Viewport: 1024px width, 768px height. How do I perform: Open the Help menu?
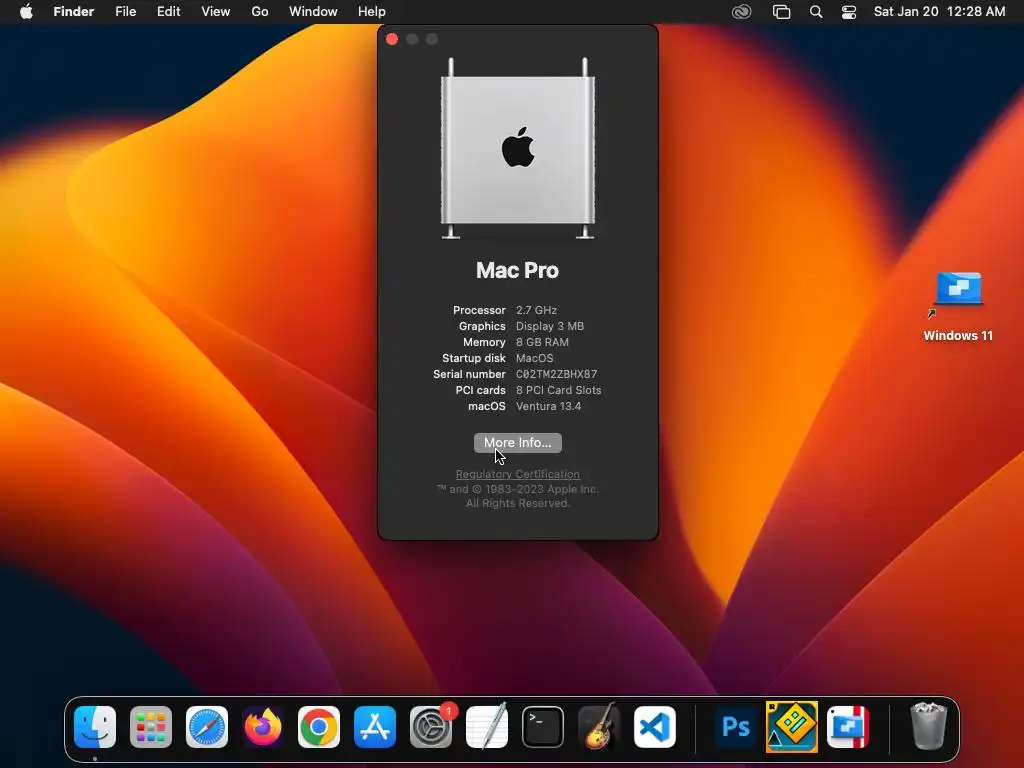click(x=372, y=12)
